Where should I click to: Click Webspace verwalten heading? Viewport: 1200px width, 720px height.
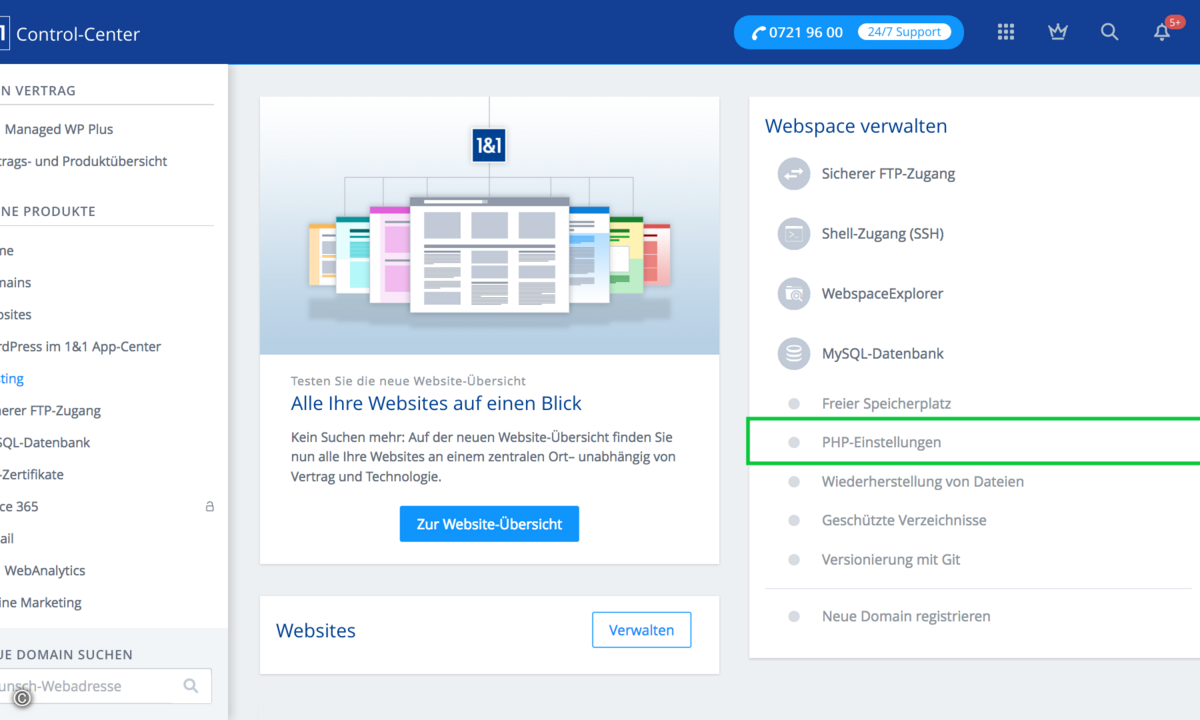(x=856, y=126)
